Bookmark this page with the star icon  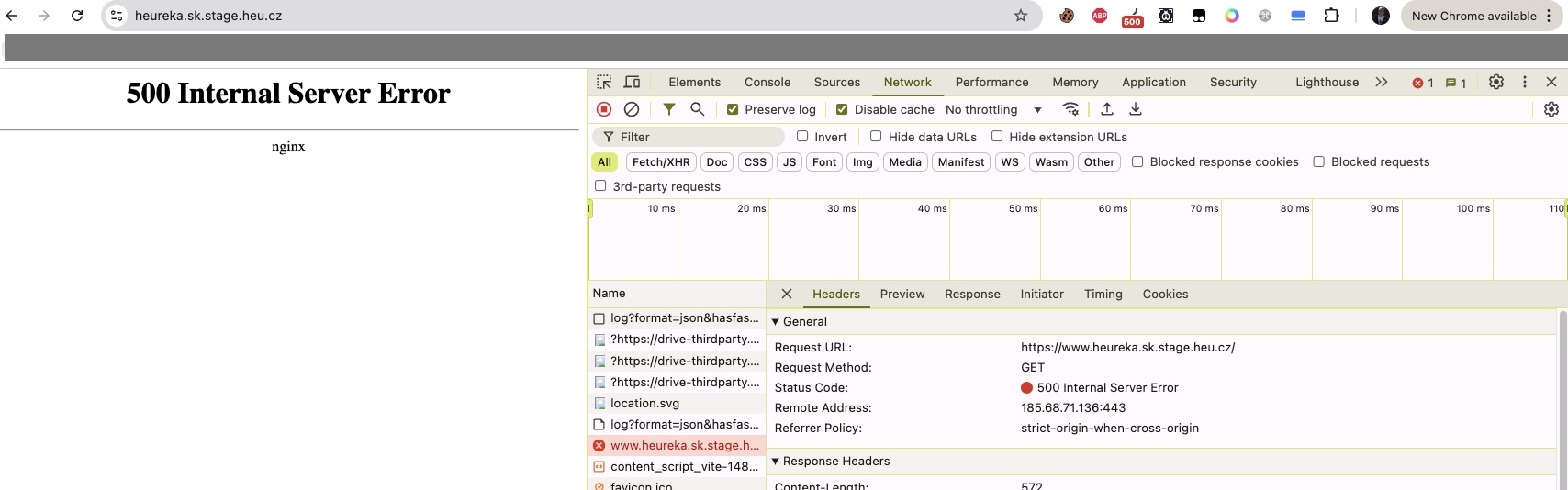1020,16
